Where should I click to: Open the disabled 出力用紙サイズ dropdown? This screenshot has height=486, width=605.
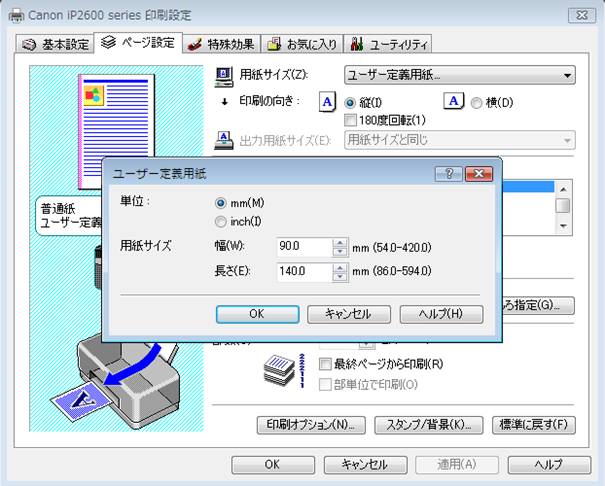pyautogui.click(x=459, y=140)
